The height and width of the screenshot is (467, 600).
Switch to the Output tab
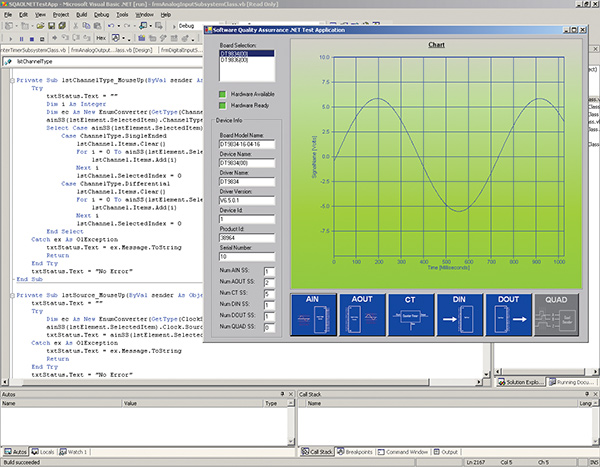[x=445, y=452]
